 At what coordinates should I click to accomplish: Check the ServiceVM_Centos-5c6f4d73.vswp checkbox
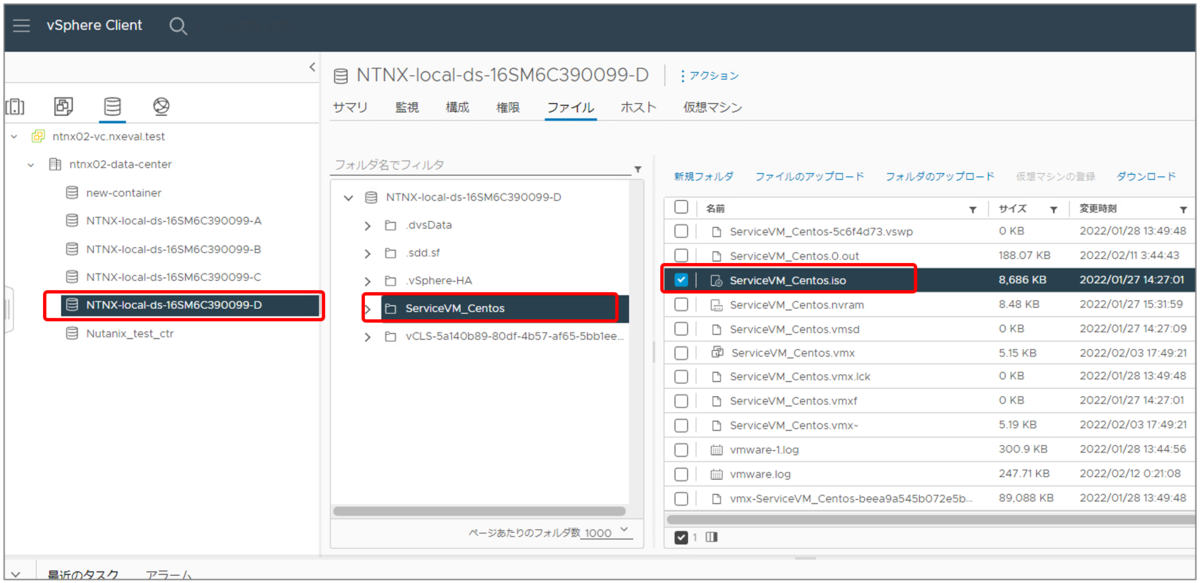tap(681, 232)
